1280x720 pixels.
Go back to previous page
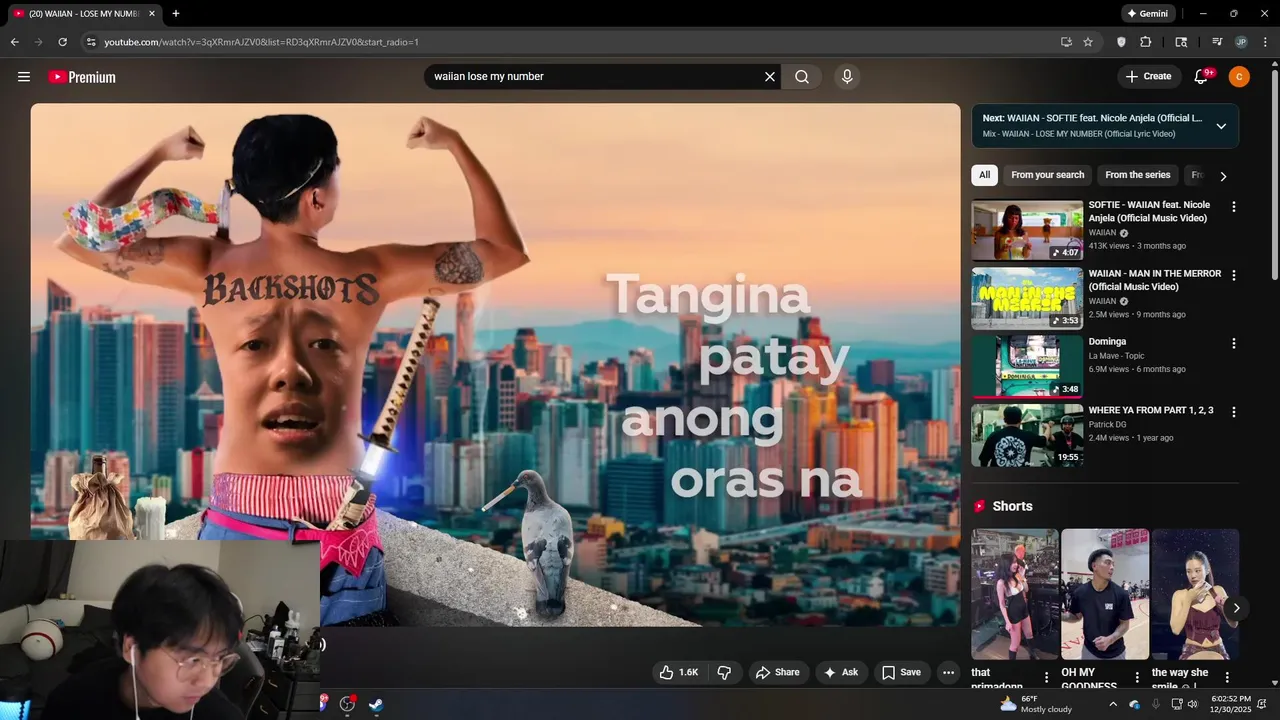pos(14,42)
